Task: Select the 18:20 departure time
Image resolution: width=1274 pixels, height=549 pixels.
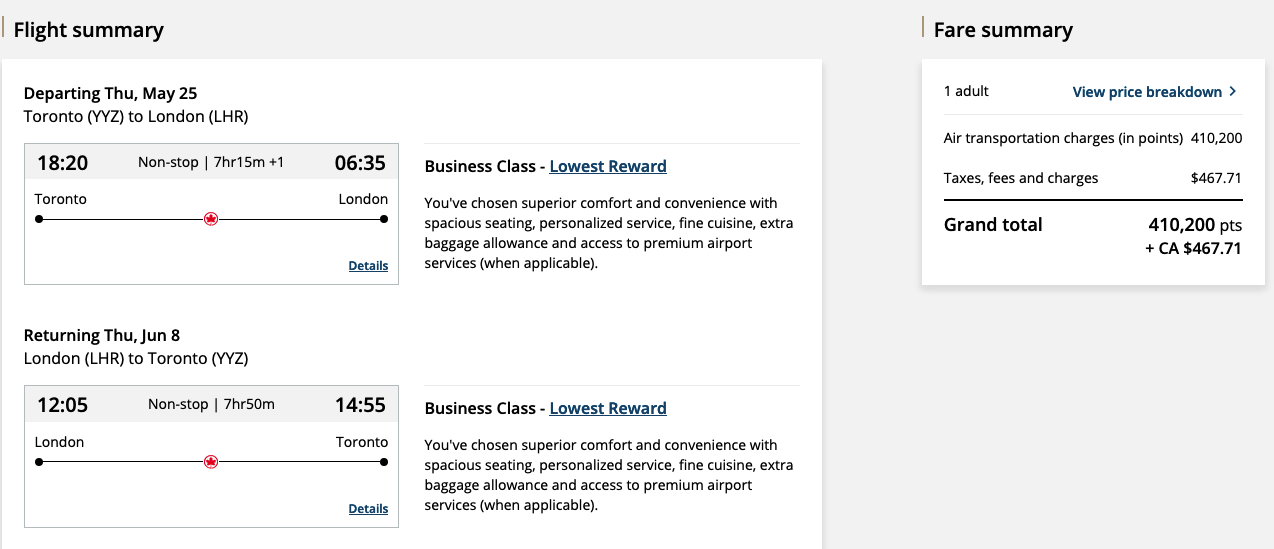Action: pos(62,163)
